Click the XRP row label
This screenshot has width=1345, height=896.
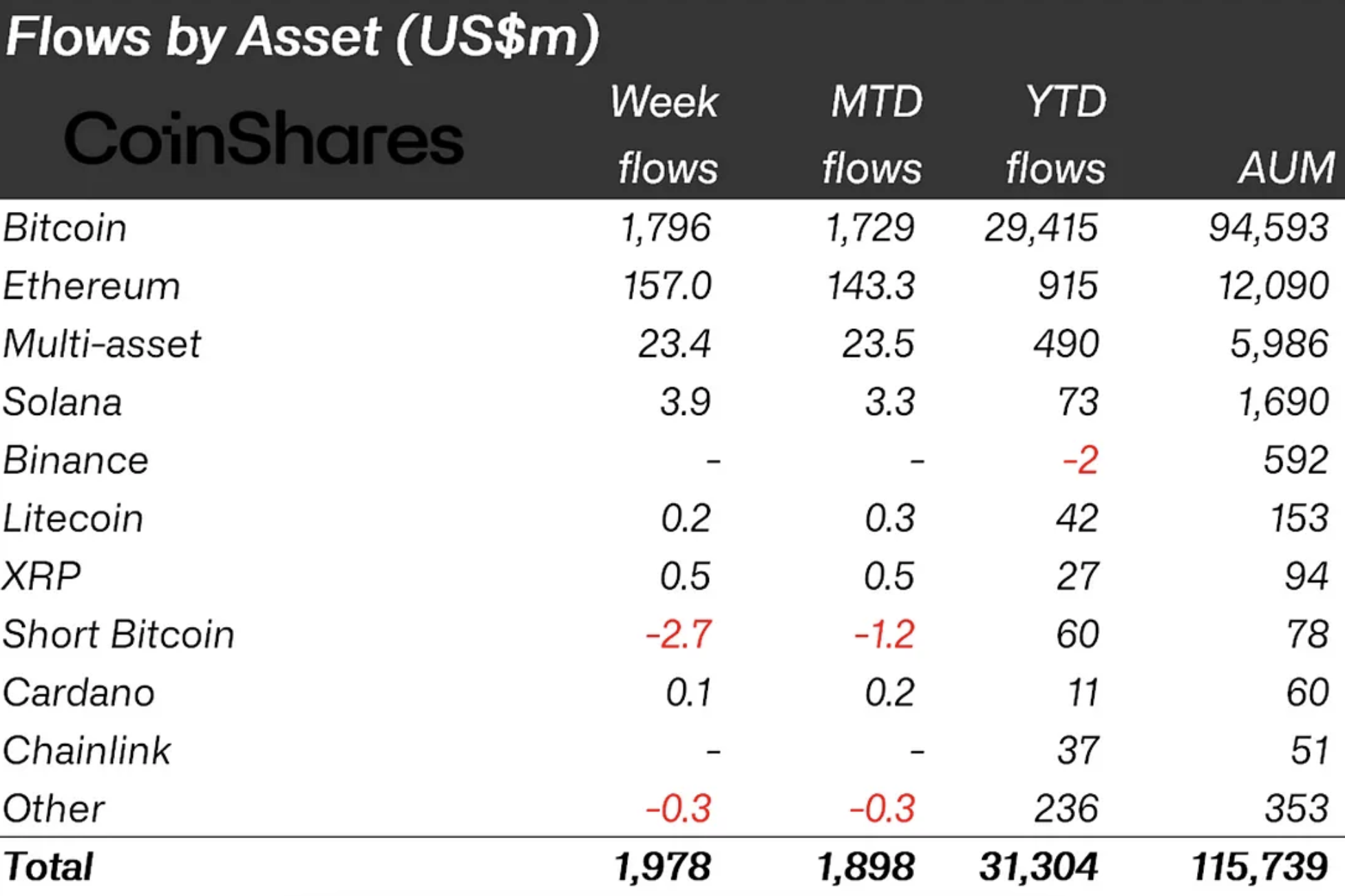[x=41, y=576]
